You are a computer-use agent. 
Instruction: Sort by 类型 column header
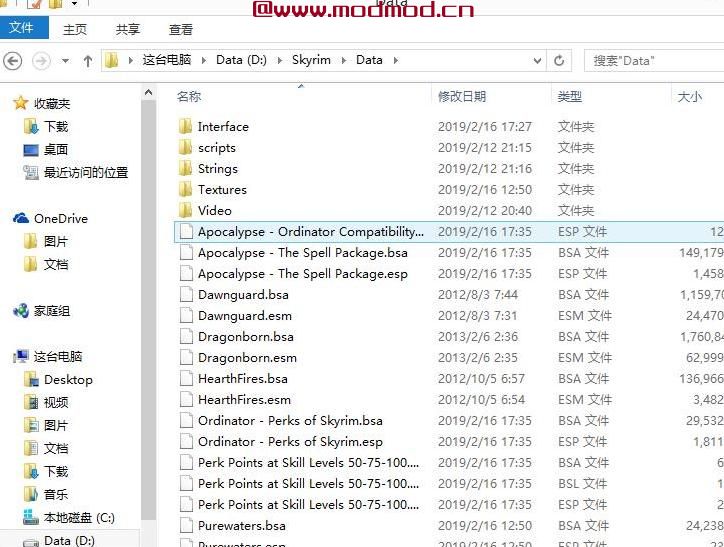569,96
